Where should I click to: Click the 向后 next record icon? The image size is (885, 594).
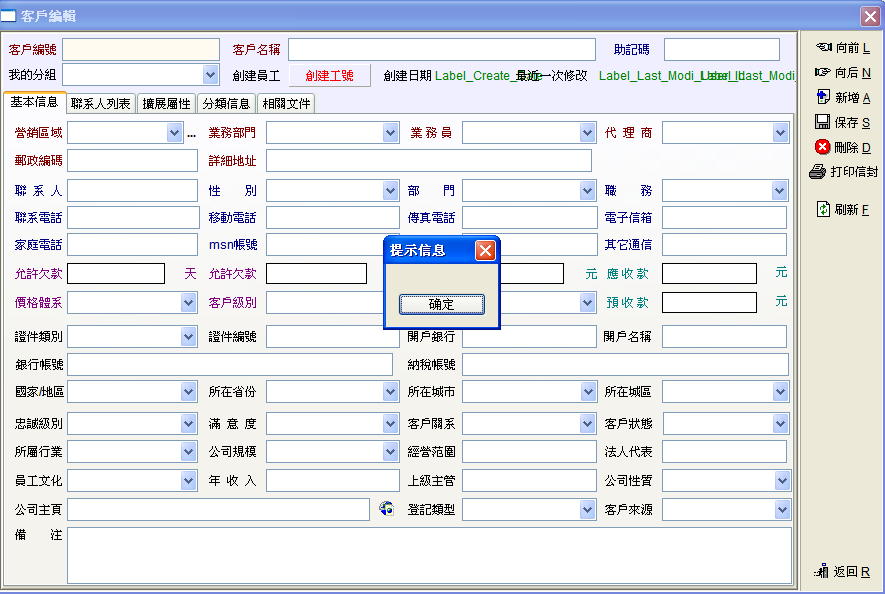coord(823,72)
